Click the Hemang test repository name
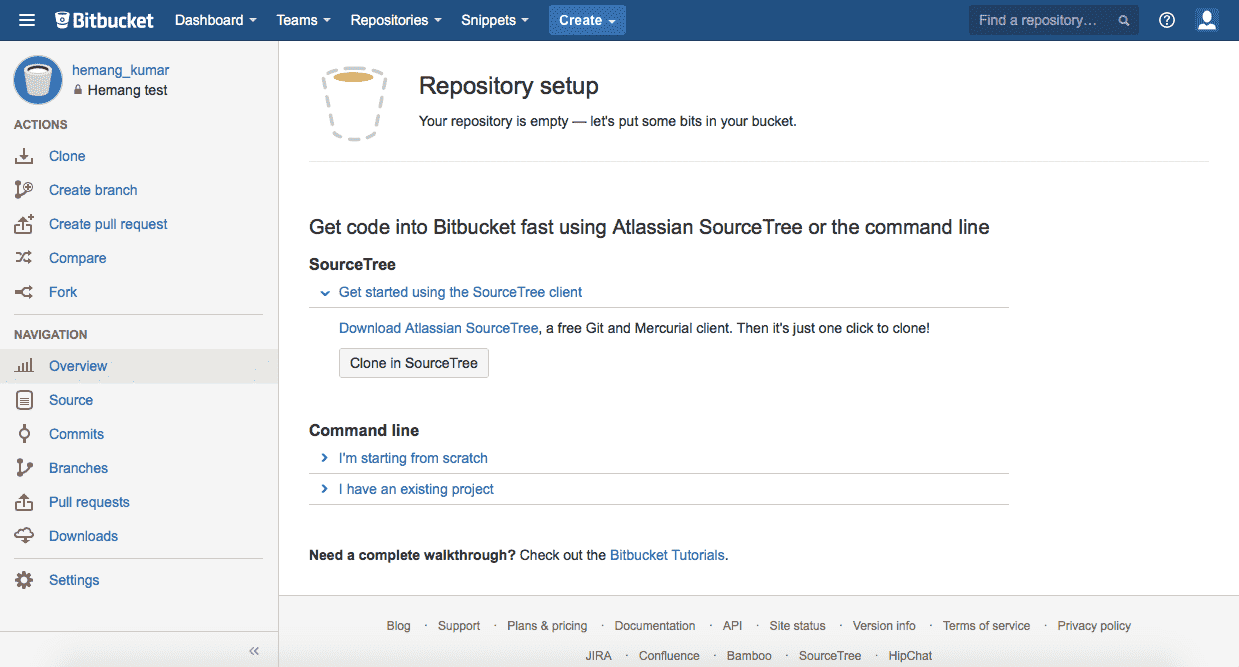 click(x=127, y=90)
